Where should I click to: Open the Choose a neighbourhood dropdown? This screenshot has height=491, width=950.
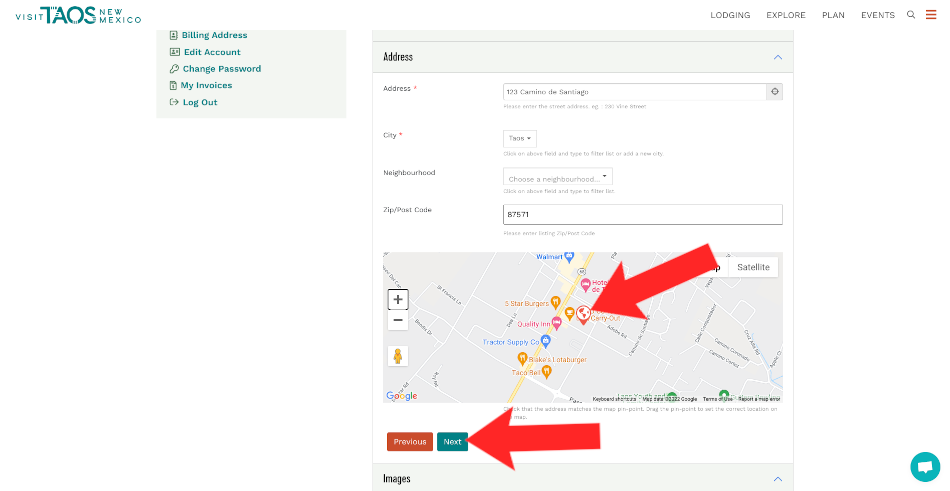[557, 178]
